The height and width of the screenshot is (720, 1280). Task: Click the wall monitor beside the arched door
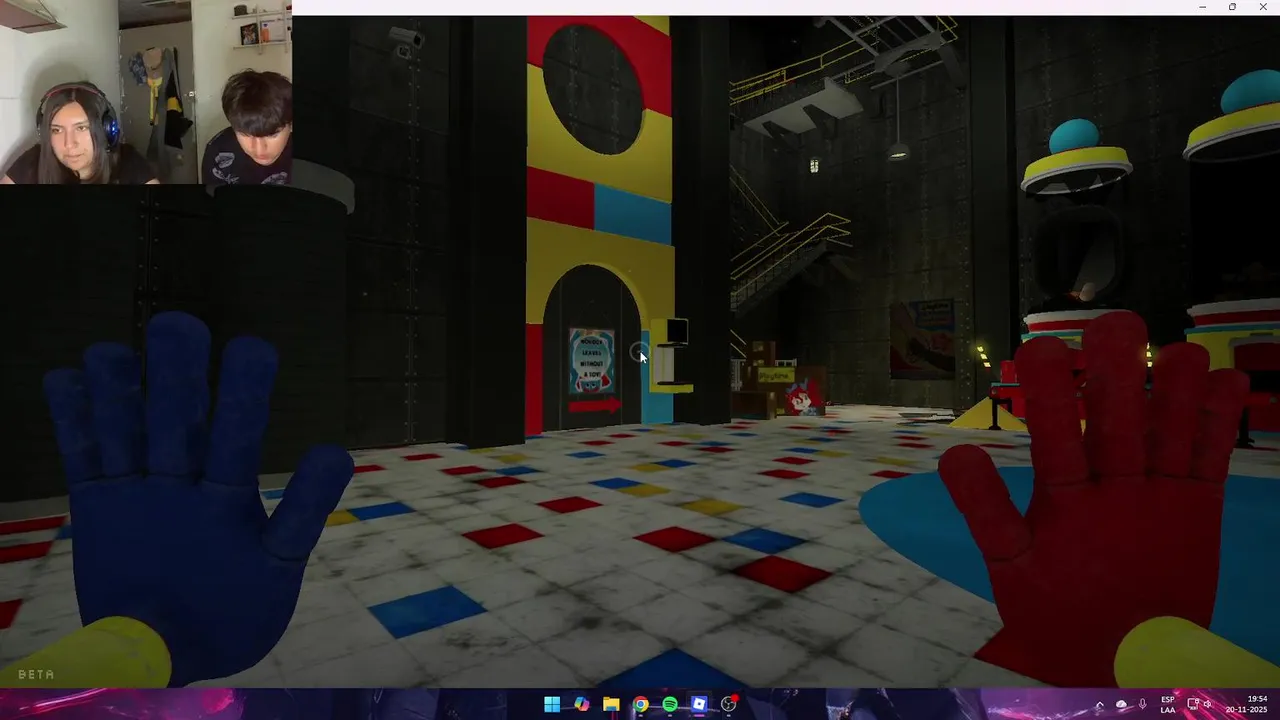pyautogui.click(x=677, y=331)
